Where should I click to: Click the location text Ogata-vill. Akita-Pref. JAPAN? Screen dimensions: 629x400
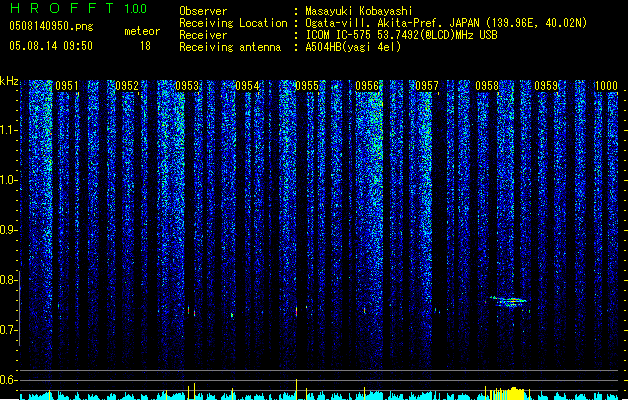[392, 23]
